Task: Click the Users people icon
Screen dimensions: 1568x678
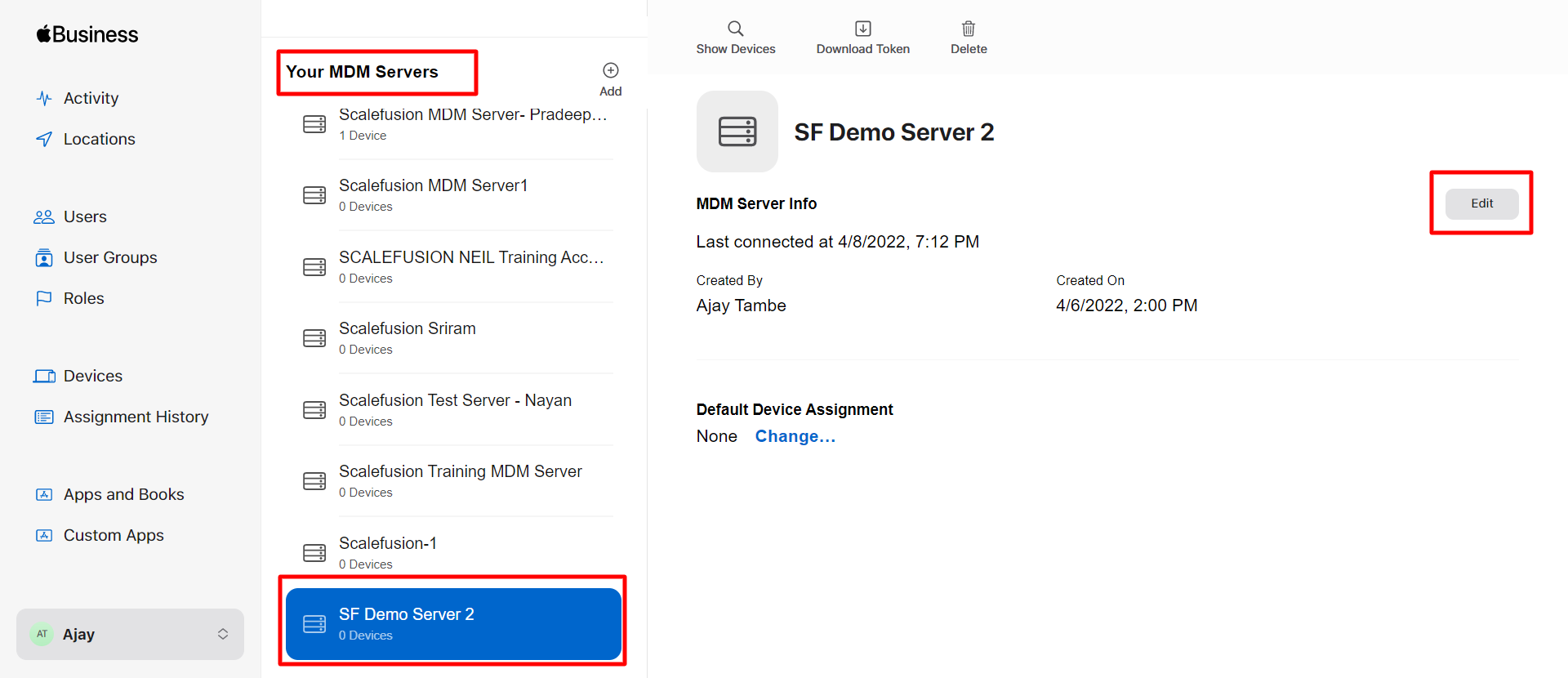Action: tap(44, 217)
